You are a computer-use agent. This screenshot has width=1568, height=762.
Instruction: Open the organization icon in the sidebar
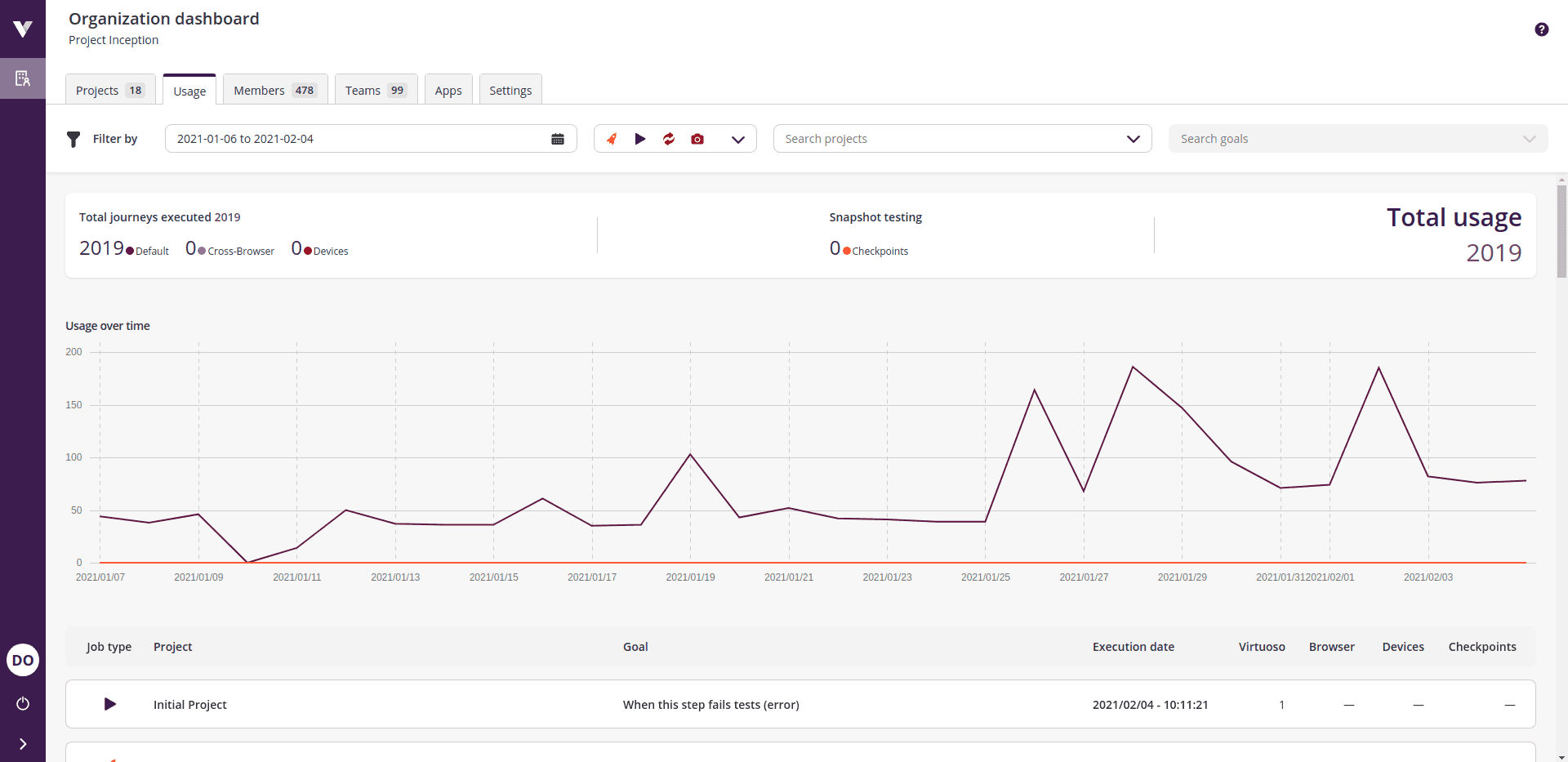(x=22, y=78)
